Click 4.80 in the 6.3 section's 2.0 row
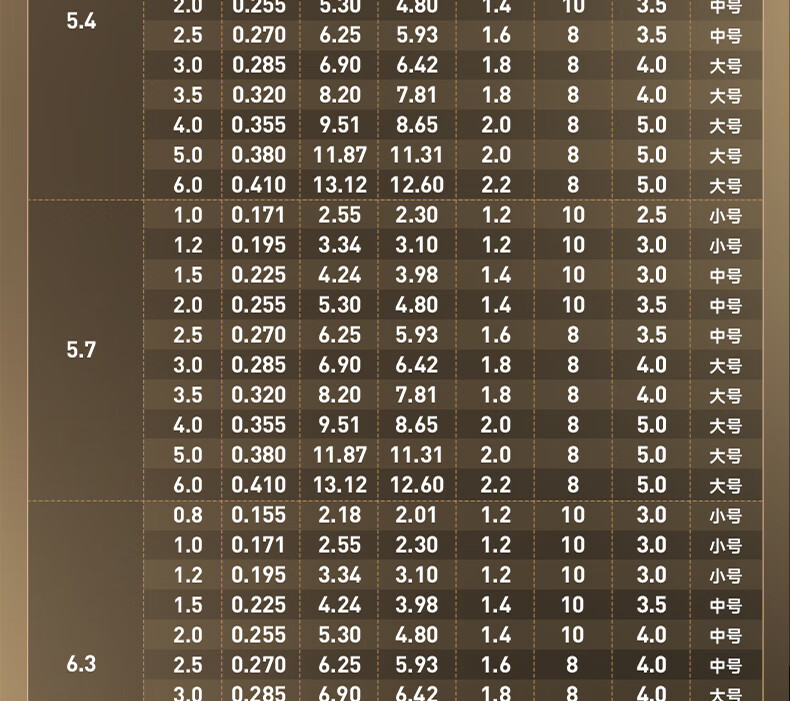790x701 pixels. pyautogui.click(x=416, y=635)
